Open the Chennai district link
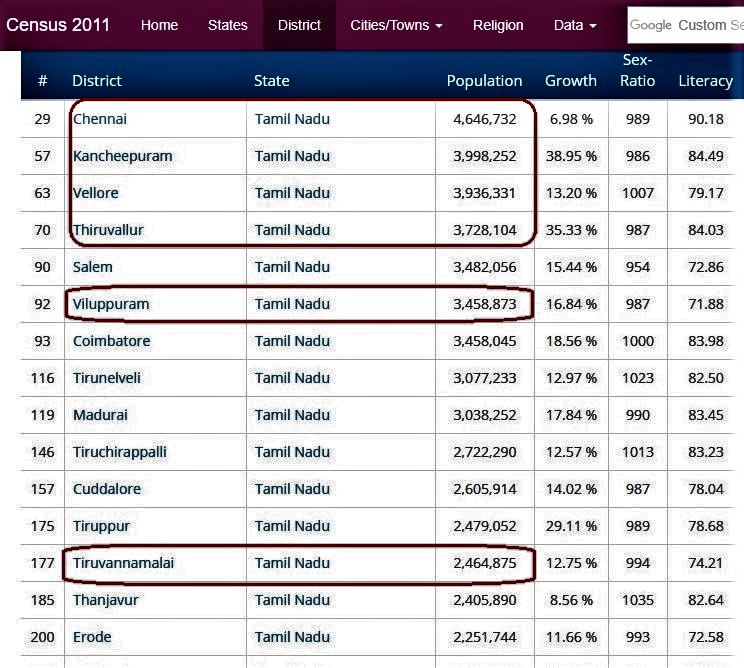 (x=100, y=119)
